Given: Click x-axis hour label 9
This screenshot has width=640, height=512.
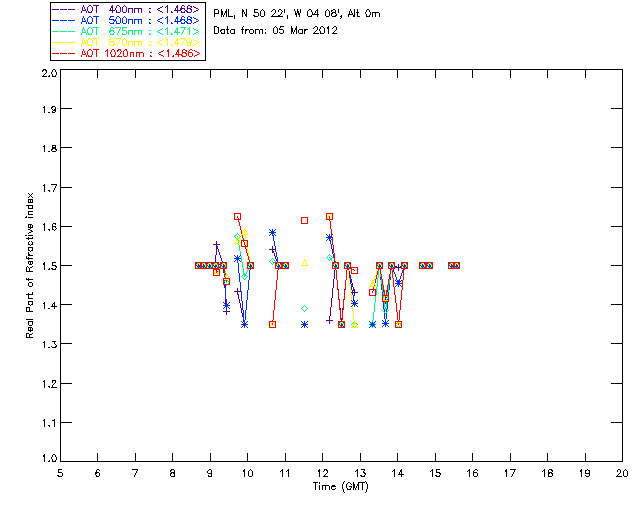Looking at the screenshot, I should click(x=210, y=473).
